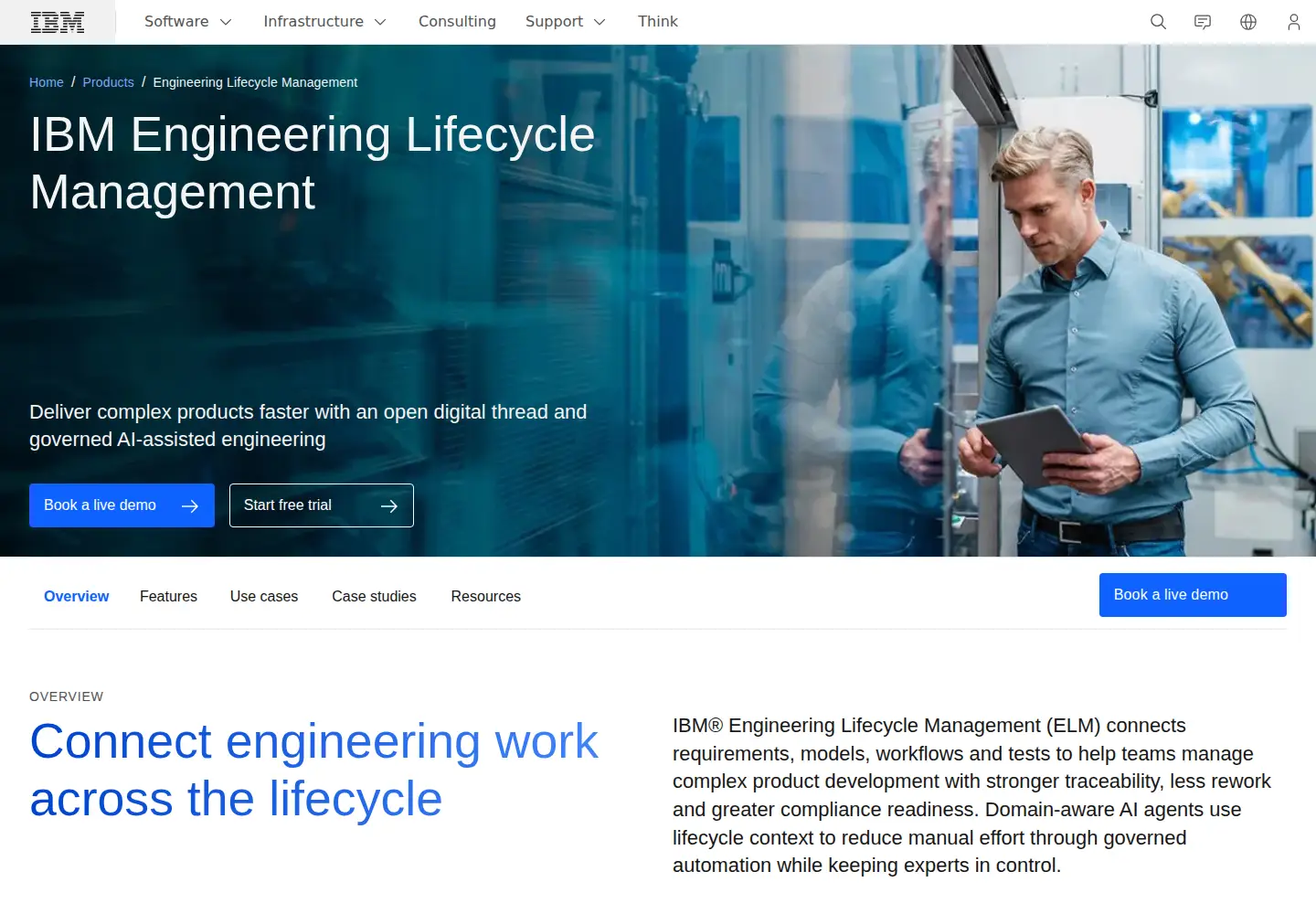1316x914 pixels.
Task: Expand the Software dropdown menu
Action: 187,22
